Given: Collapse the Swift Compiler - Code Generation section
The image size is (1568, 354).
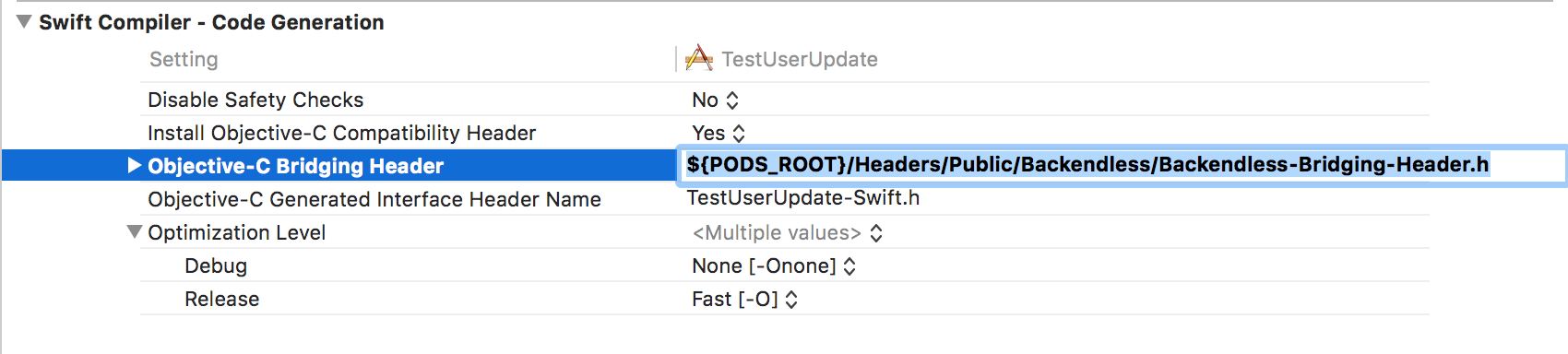Looking at the screenshot, I should coord(24,22).
